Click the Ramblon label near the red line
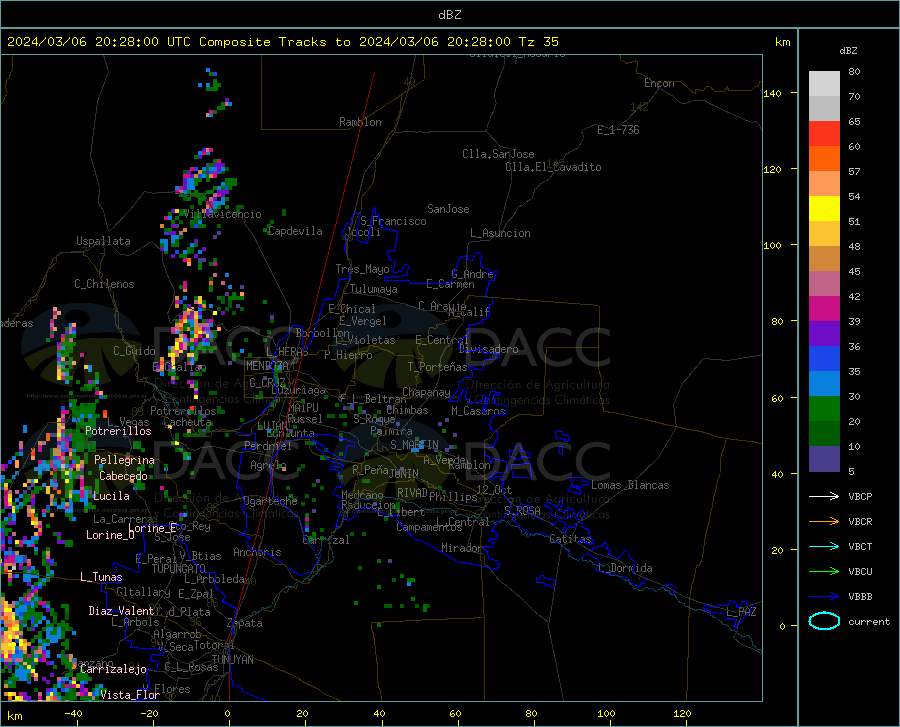 coord(360,122)
